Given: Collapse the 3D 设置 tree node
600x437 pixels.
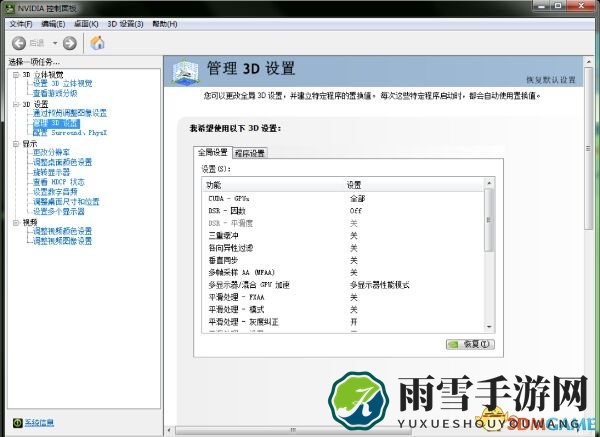Looking at the screenshot, I should (16, 104).
